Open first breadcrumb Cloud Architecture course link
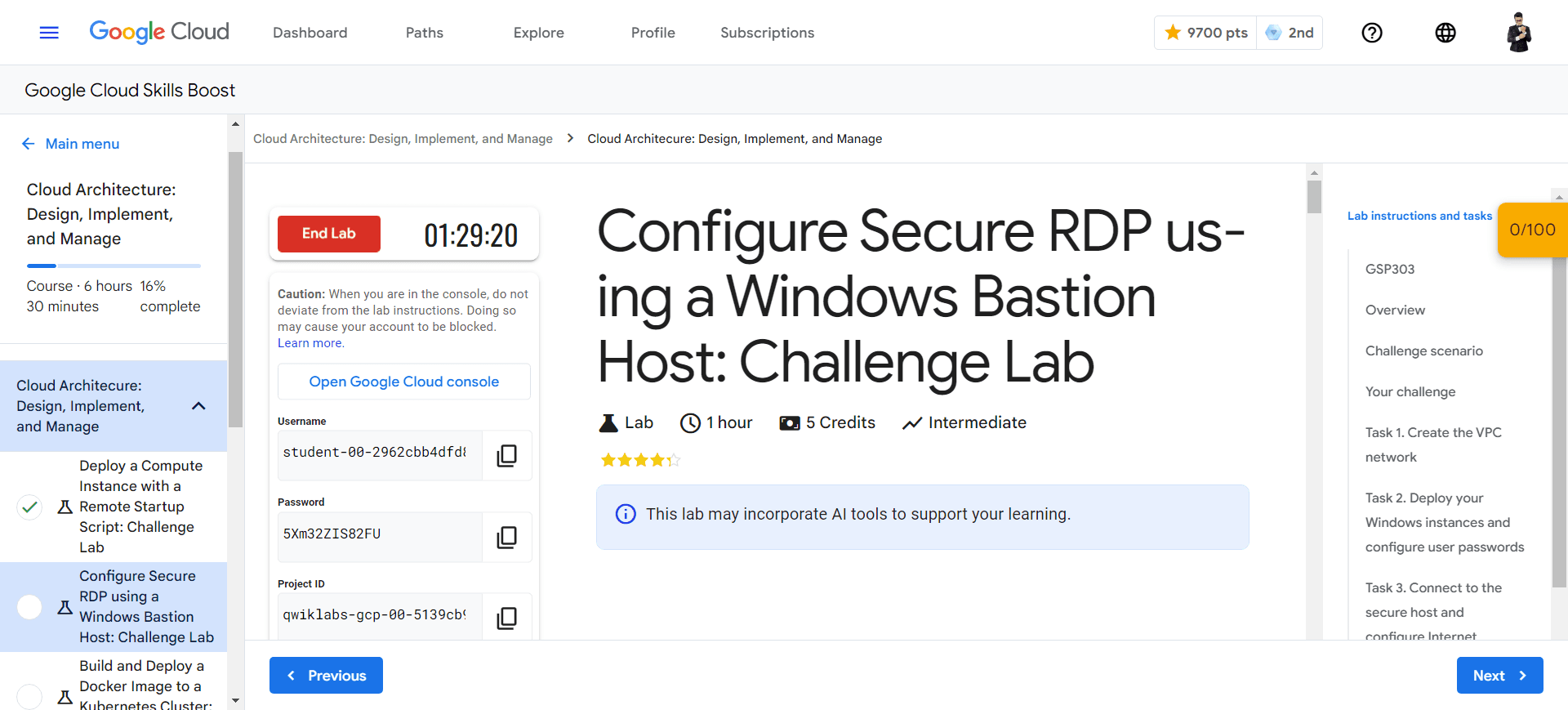The image size is (1568, 710). tap(403, 139)
